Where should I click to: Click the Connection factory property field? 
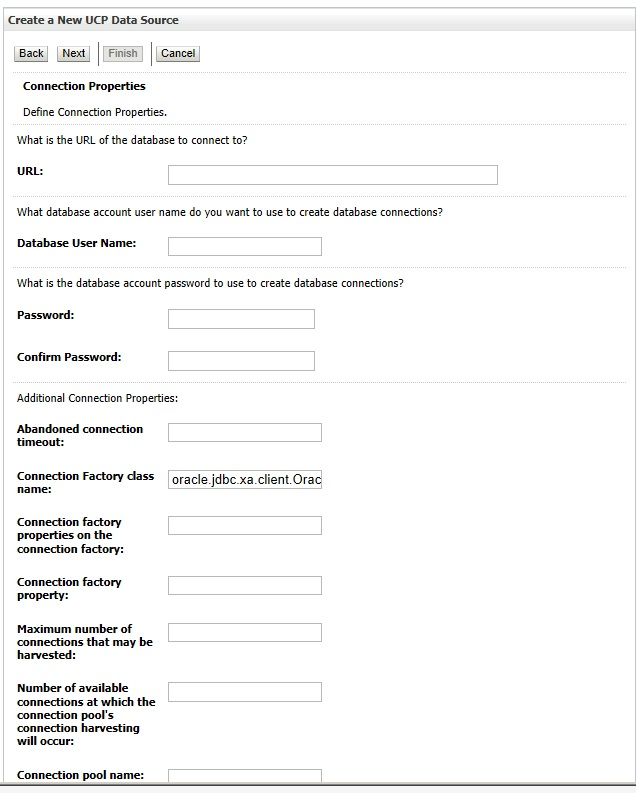click(x=244, y=585)
